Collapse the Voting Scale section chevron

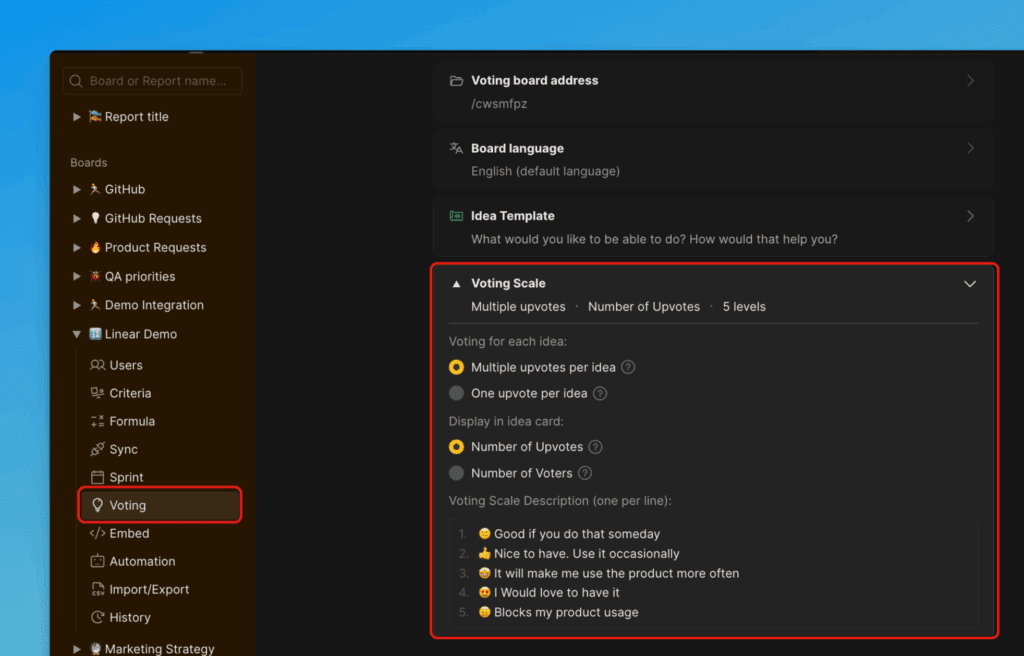969,284
